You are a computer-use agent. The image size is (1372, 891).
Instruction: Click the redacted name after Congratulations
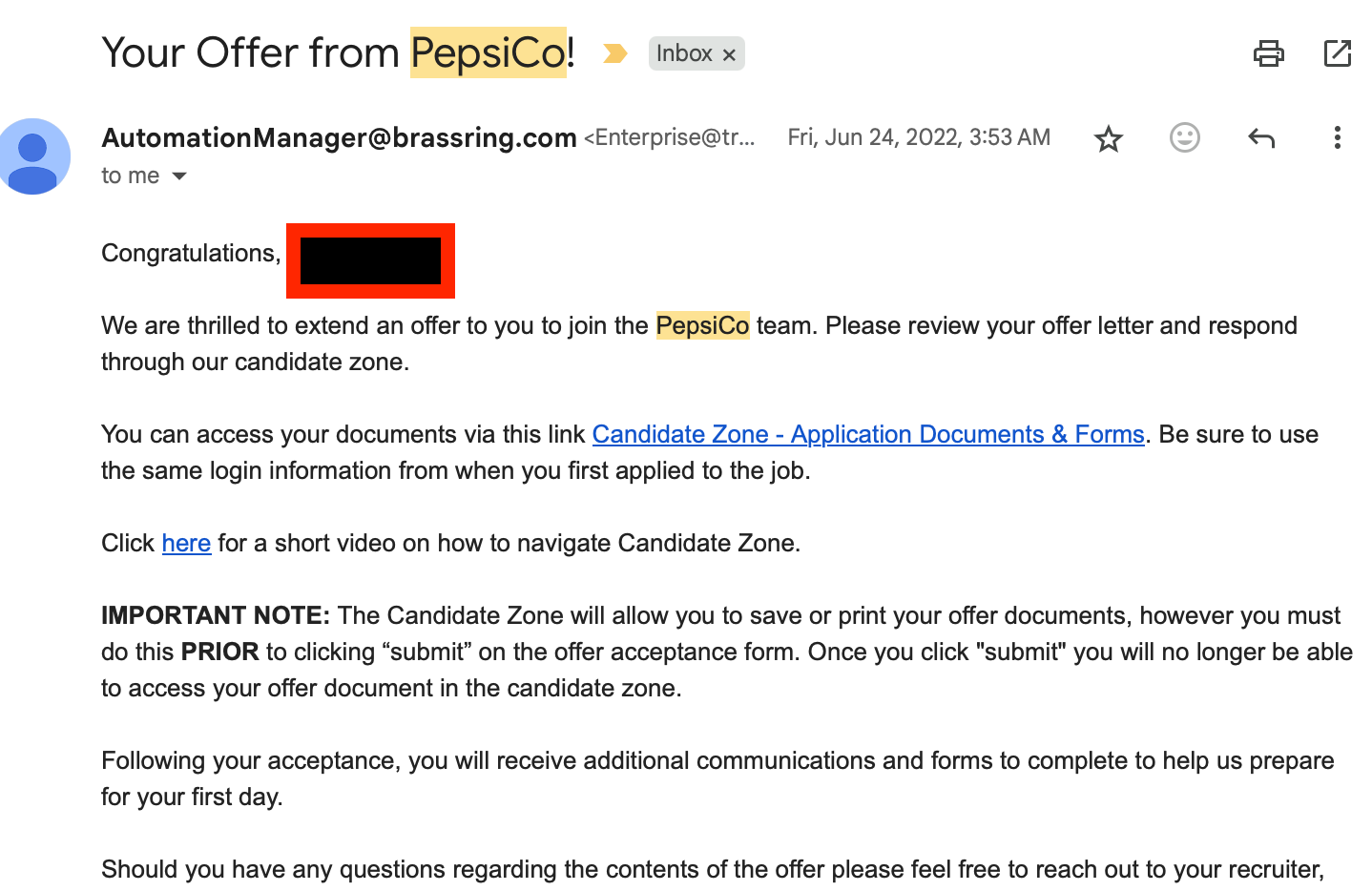(370, 261)
